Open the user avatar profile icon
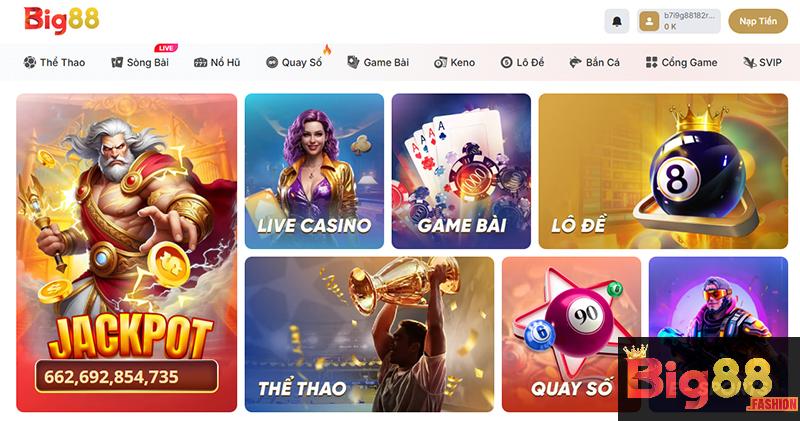 click(649, 22)
